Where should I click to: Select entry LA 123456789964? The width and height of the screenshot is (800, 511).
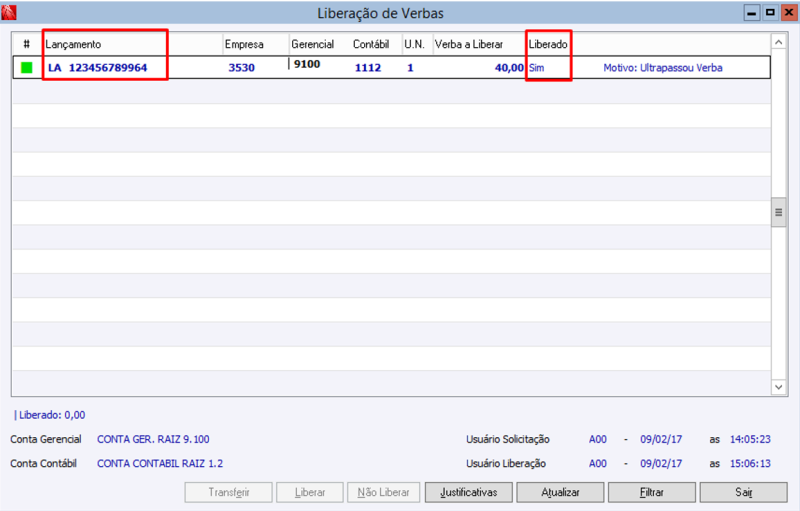[x=97, y=67]
